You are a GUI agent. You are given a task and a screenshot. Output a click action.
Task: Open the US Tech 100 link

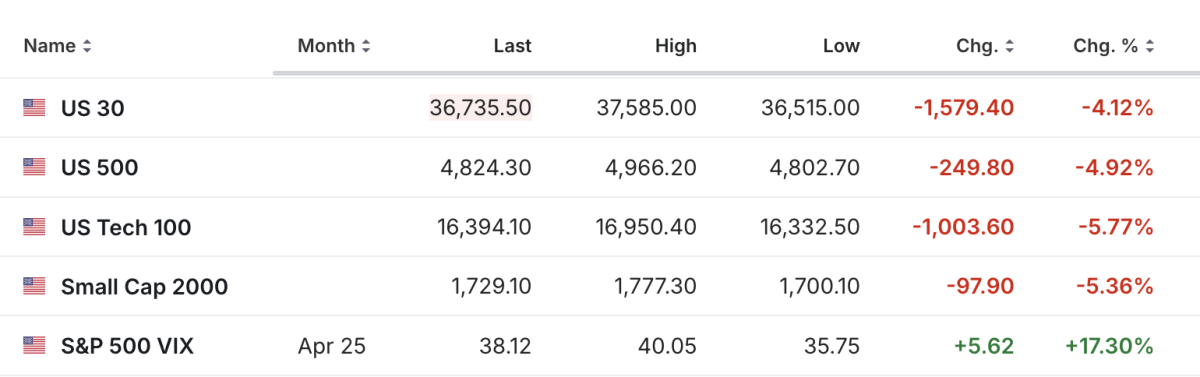click(x=126, y=227)
